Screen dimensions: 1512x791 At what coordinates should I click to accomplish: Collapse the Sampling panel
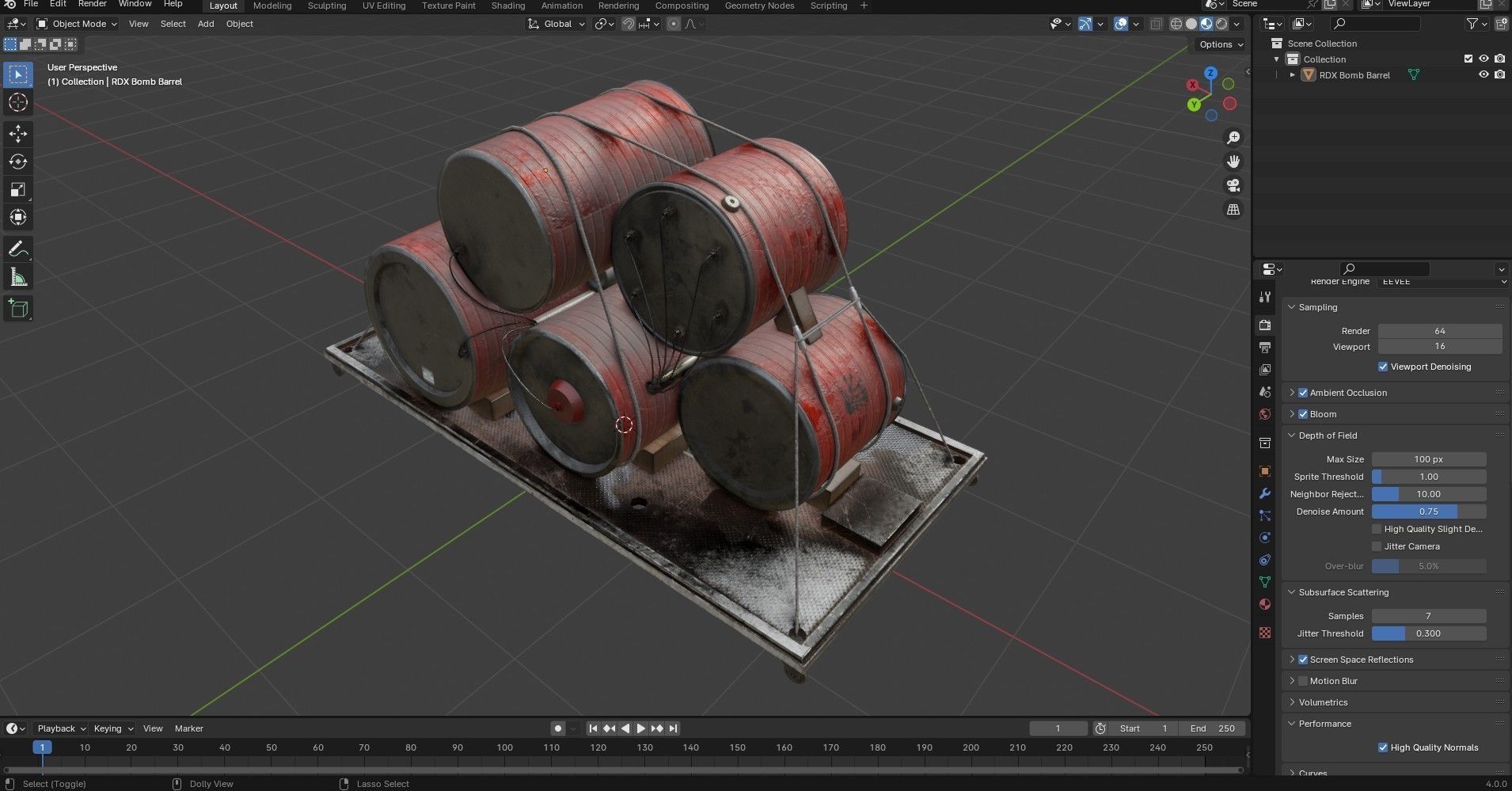point(1292,307)
